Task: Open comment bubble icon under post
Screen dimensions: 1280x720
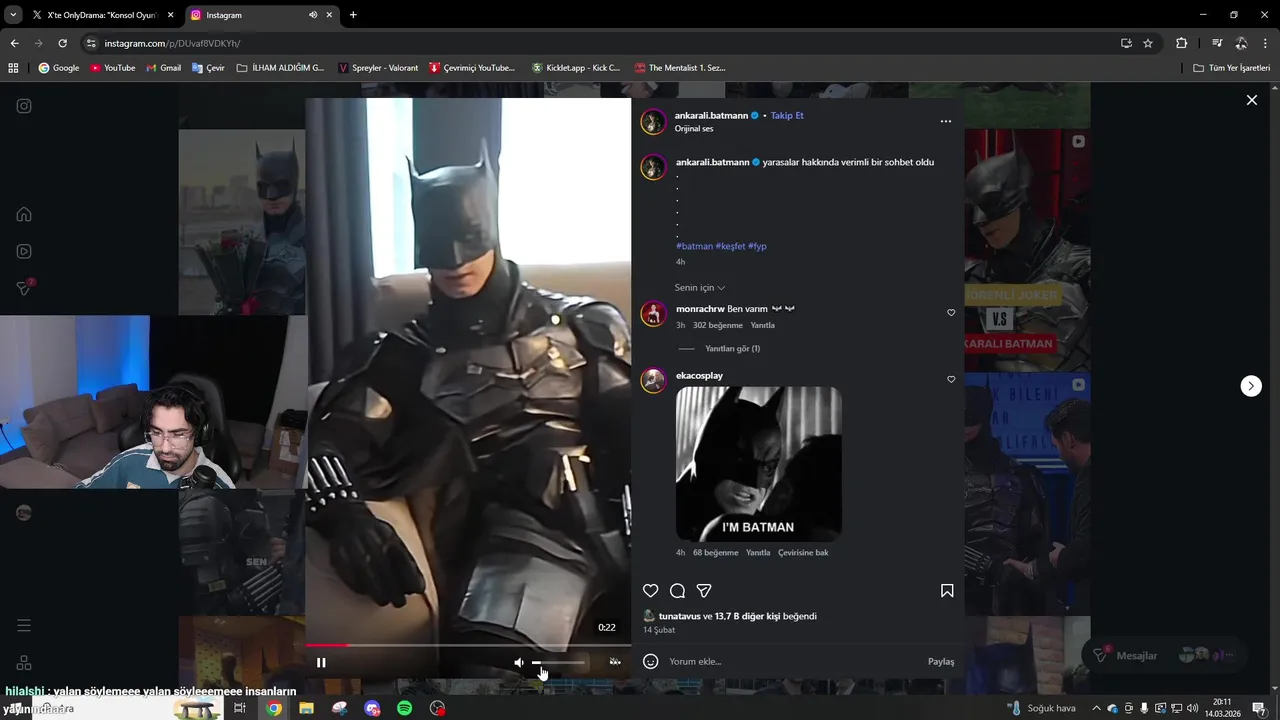Action: [677, 591]
